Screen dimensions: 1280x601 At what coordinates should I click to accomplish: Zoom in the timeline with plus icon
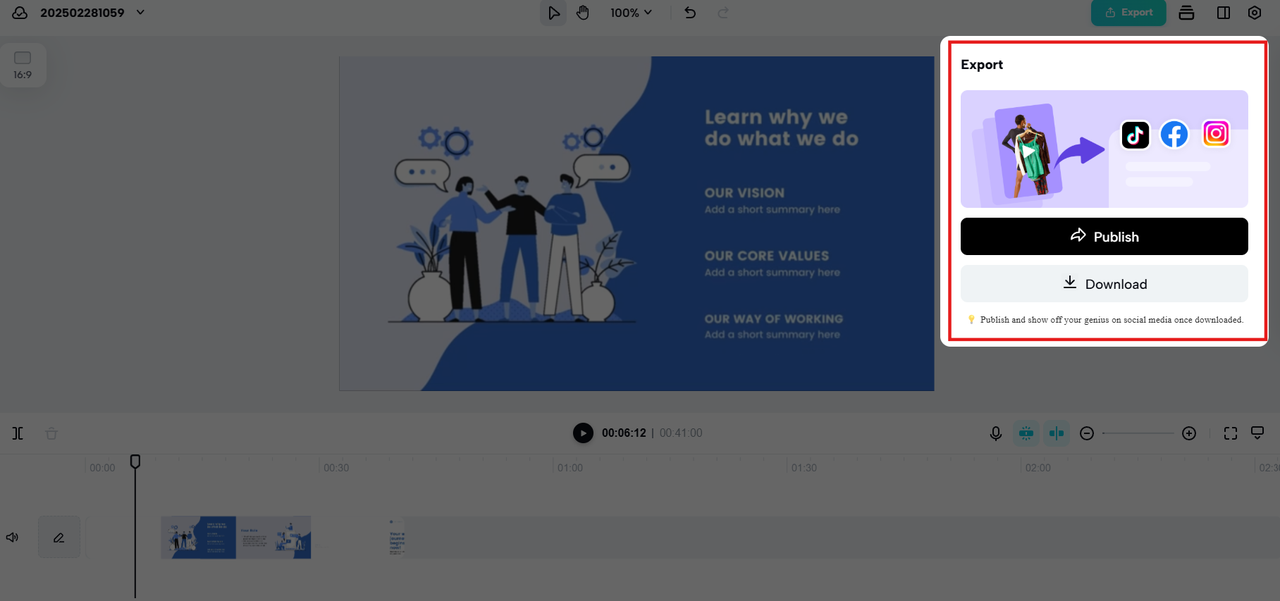pyautogui.click(x=1189, y=433)
